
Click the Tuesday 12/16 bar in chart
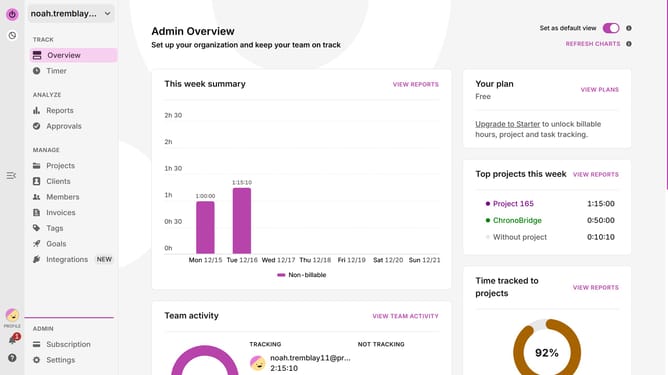(242, 221)
